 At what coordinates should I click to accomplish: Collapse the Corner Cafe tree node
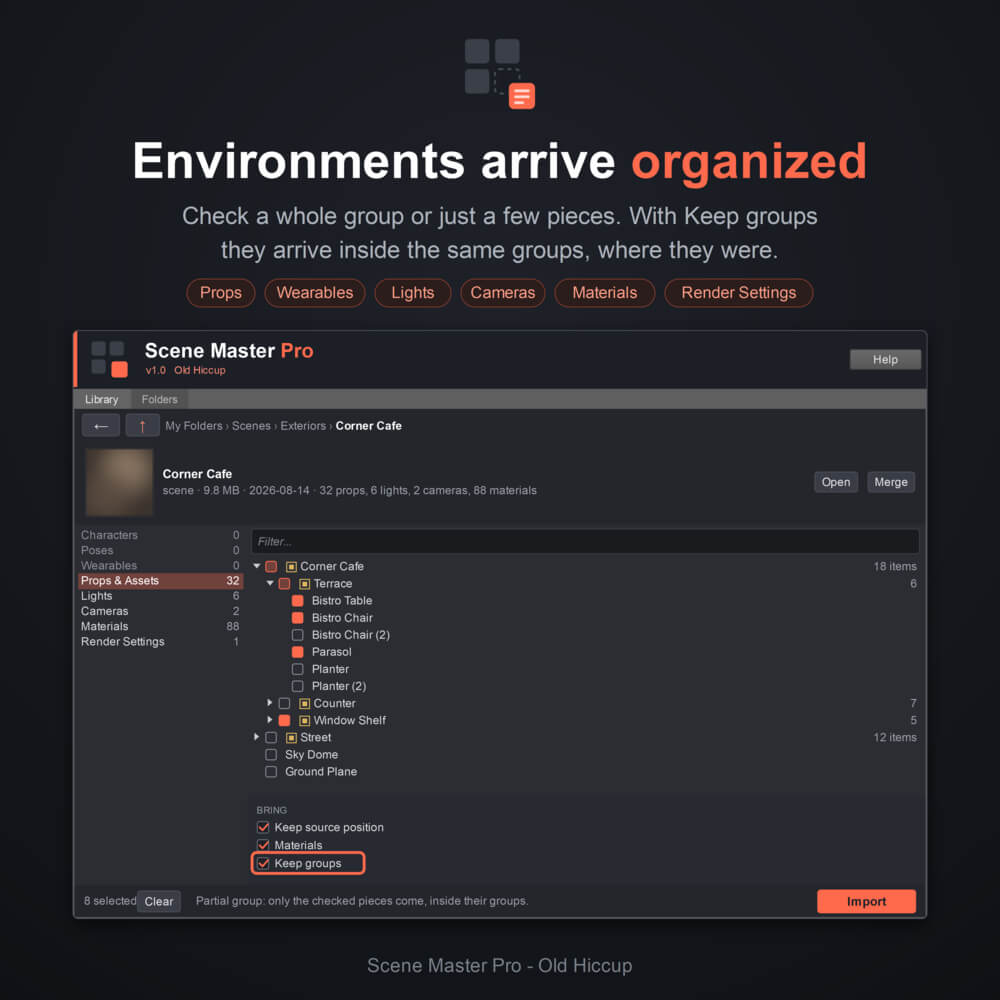pyautogui.click(x=257, y=566)
